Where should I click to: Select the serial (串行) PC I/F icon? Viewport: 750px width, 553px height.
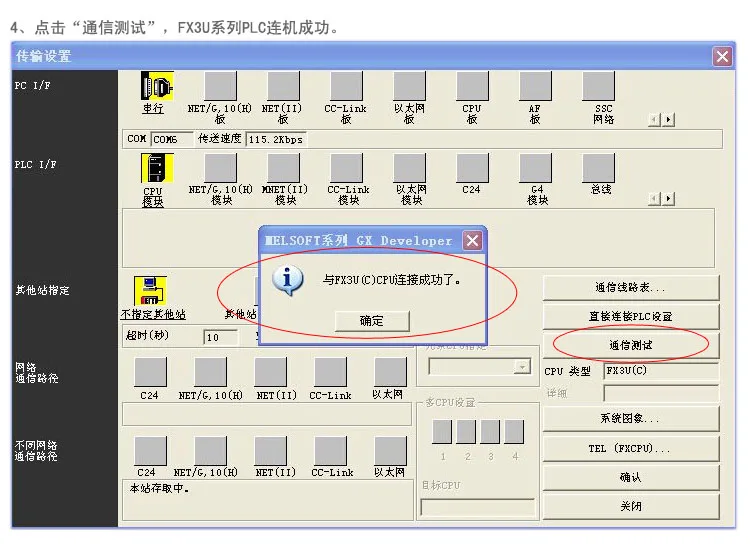[157, 86]
